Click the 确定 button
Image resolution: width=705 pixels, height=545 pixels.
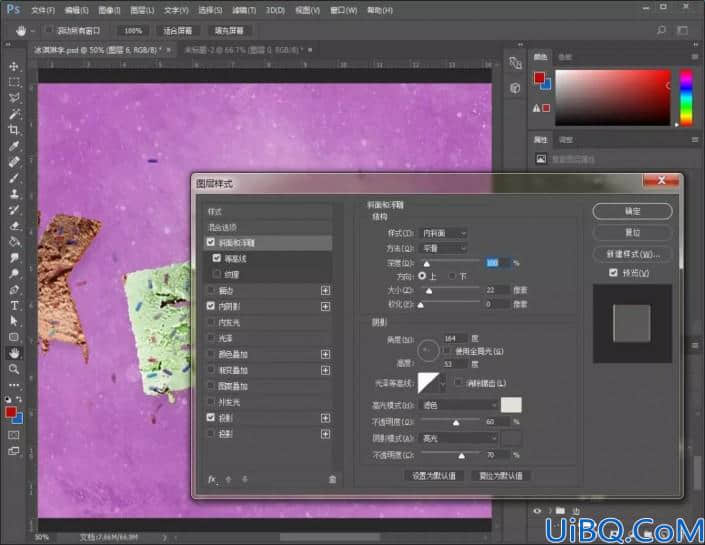click(x=632, y=211)
